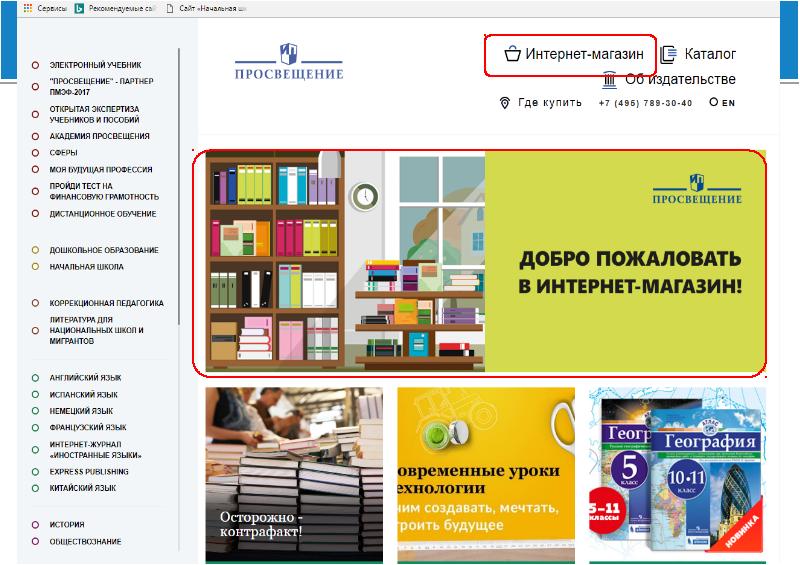Viewport: 800px width, 565px height.
Task: Click the Добро пожаловать в интернет-магазин banner
Action: click(x=486, y=261)
